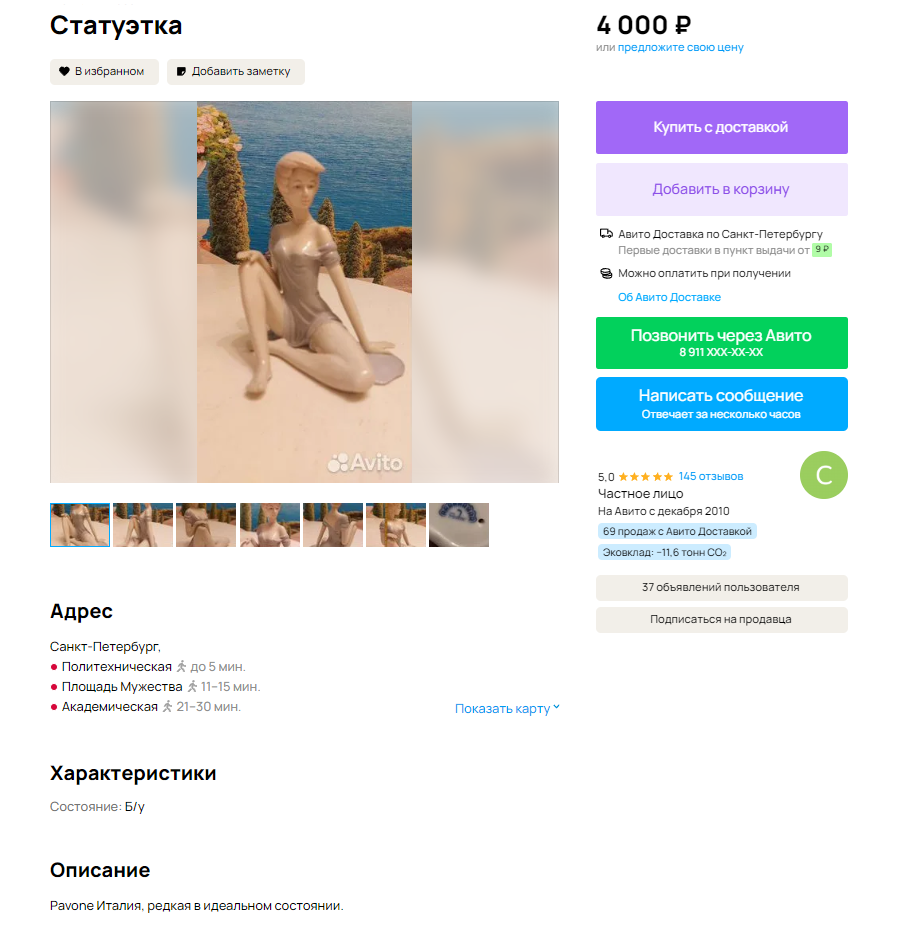Click 'Позвонить через Авито' green button

coord(721,343)
